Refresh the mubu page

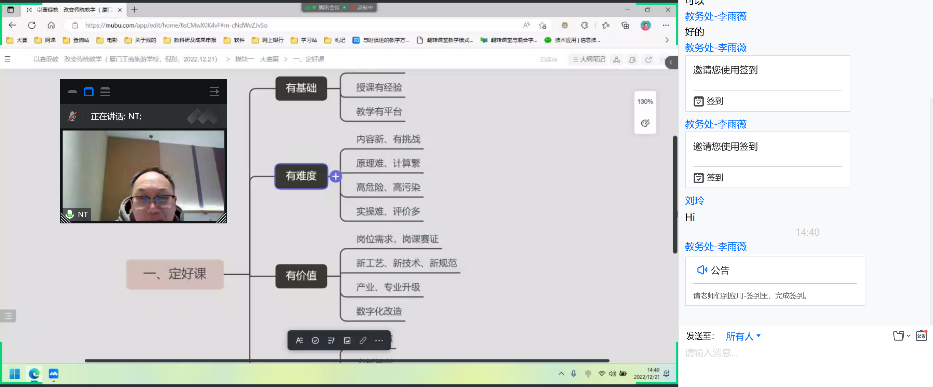coord(32,26)
